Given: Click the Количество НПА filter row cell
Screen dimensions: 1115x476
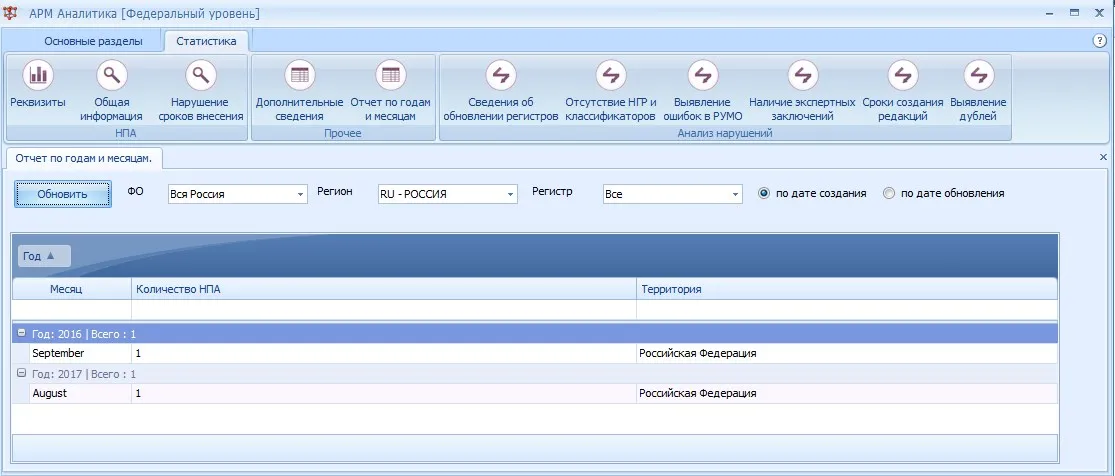Looking at the screenshot, I should tap(384, 310).
